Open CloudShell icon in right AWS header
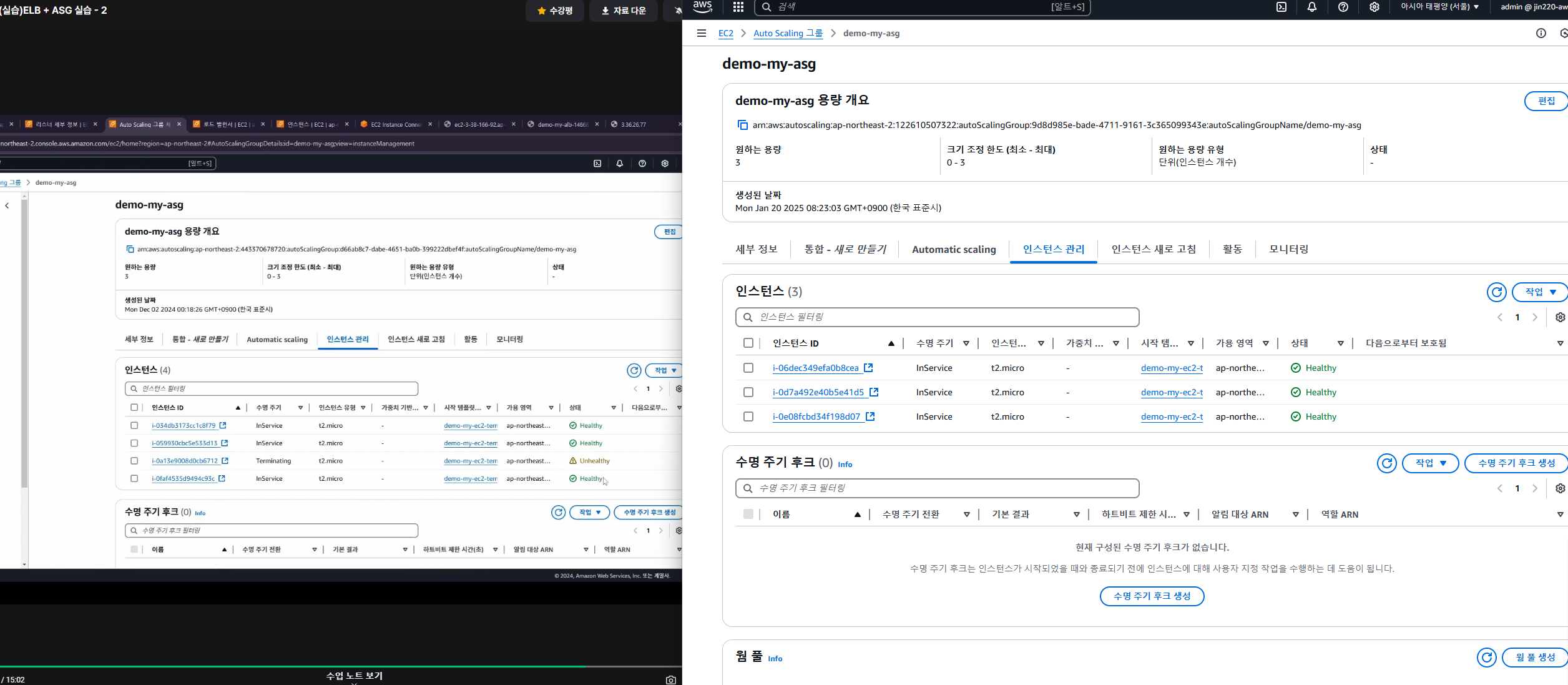This screenshot has width=1568, height=685. (1281, 7)
